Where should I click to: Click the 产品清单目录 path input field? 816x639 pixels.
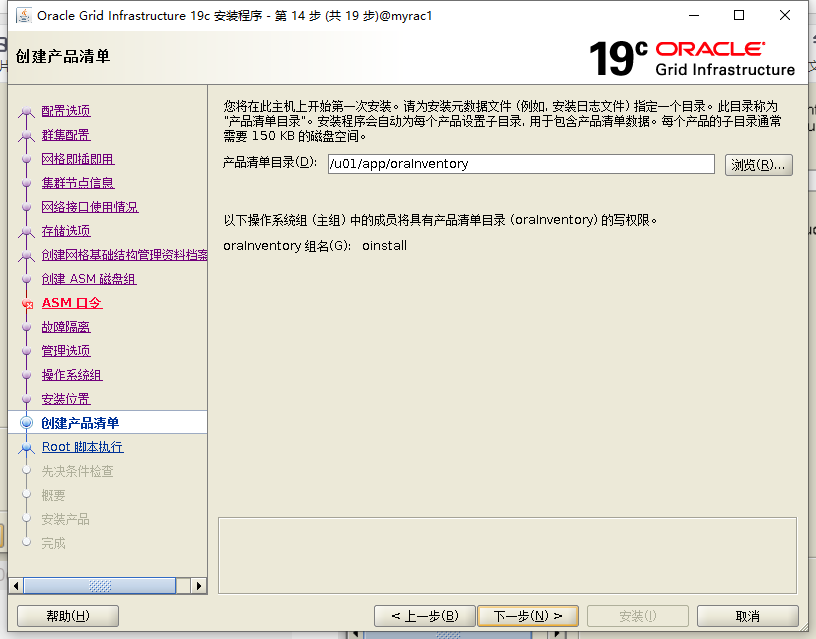click(x=521, y=164)
